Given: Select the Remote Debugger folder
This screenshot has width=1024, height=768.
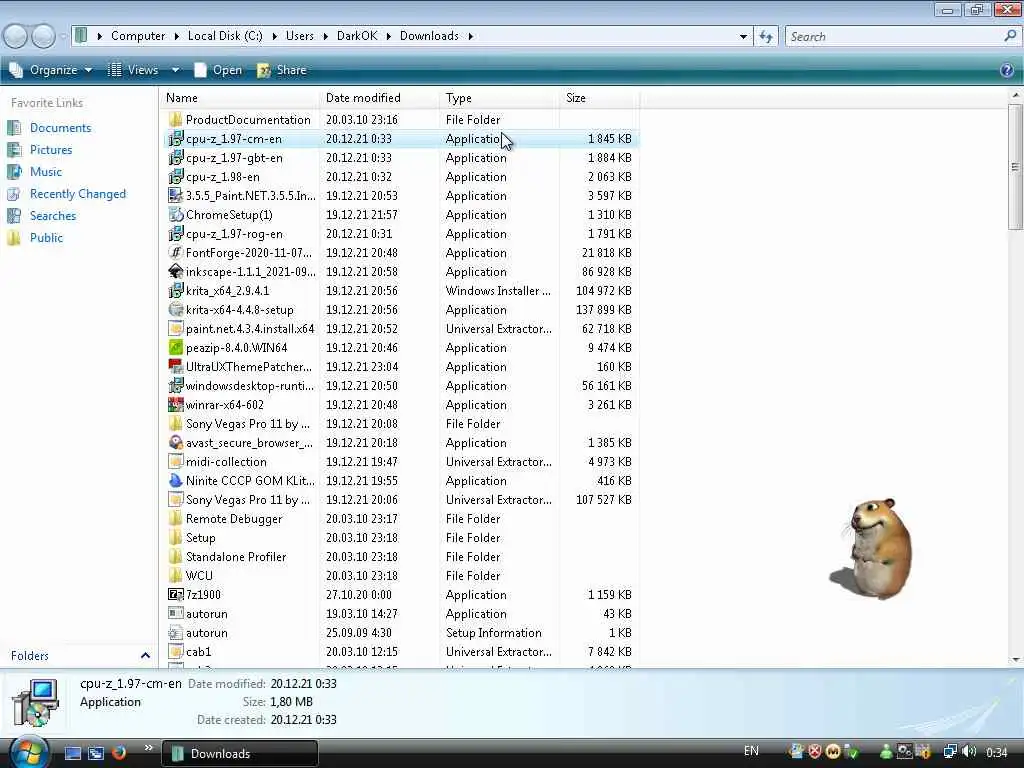Looking at the screenshot, I should 234,519.
